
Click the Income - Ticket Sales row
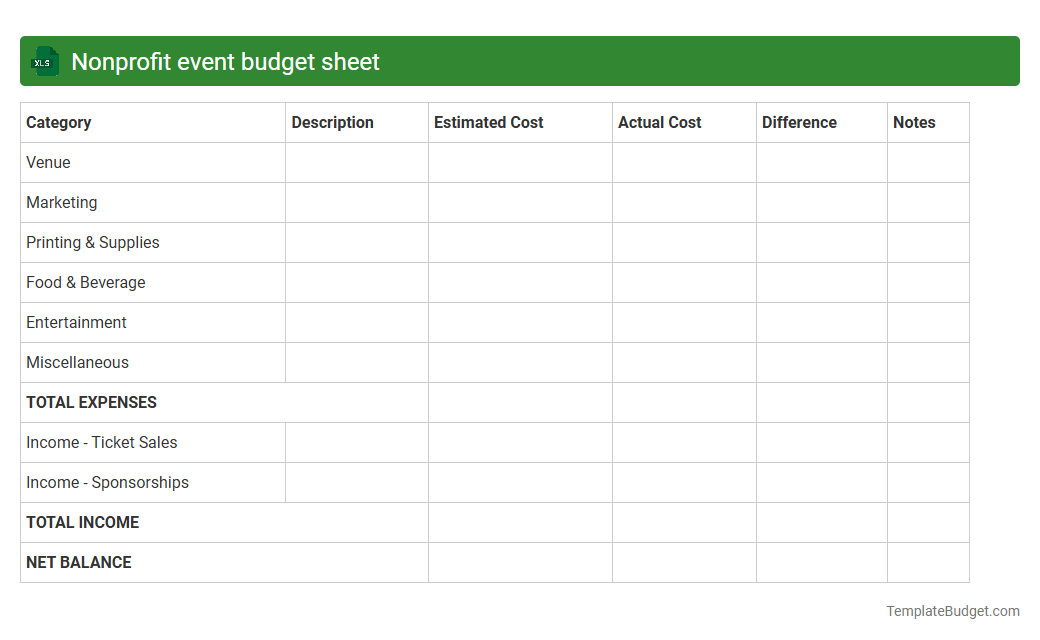coord(101,442)
